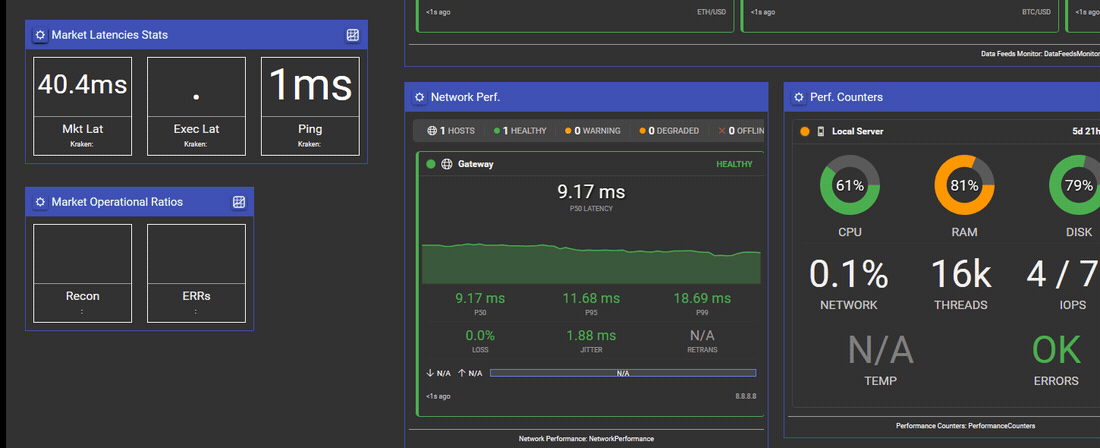Click chart icon in Market Latencies Stats header
Viewport: 1100px width, 448px height.
click(353, 35)
